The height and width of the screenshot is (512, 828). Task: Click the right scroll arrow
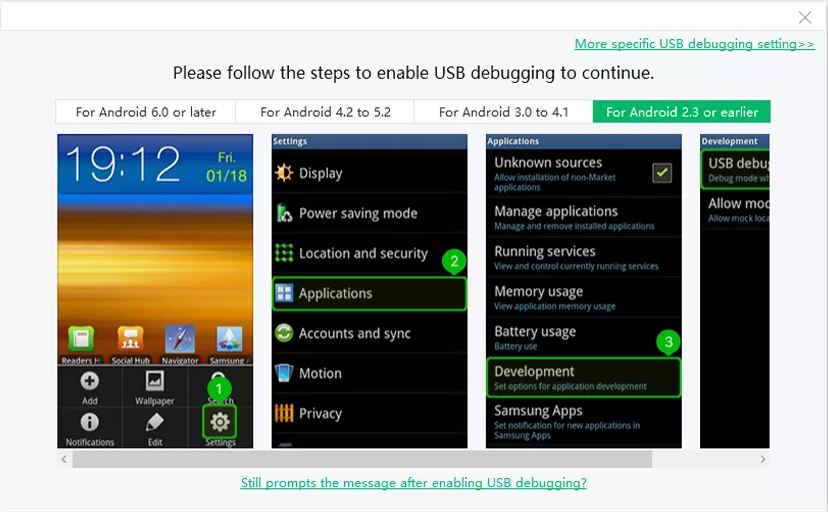[763, 459]
